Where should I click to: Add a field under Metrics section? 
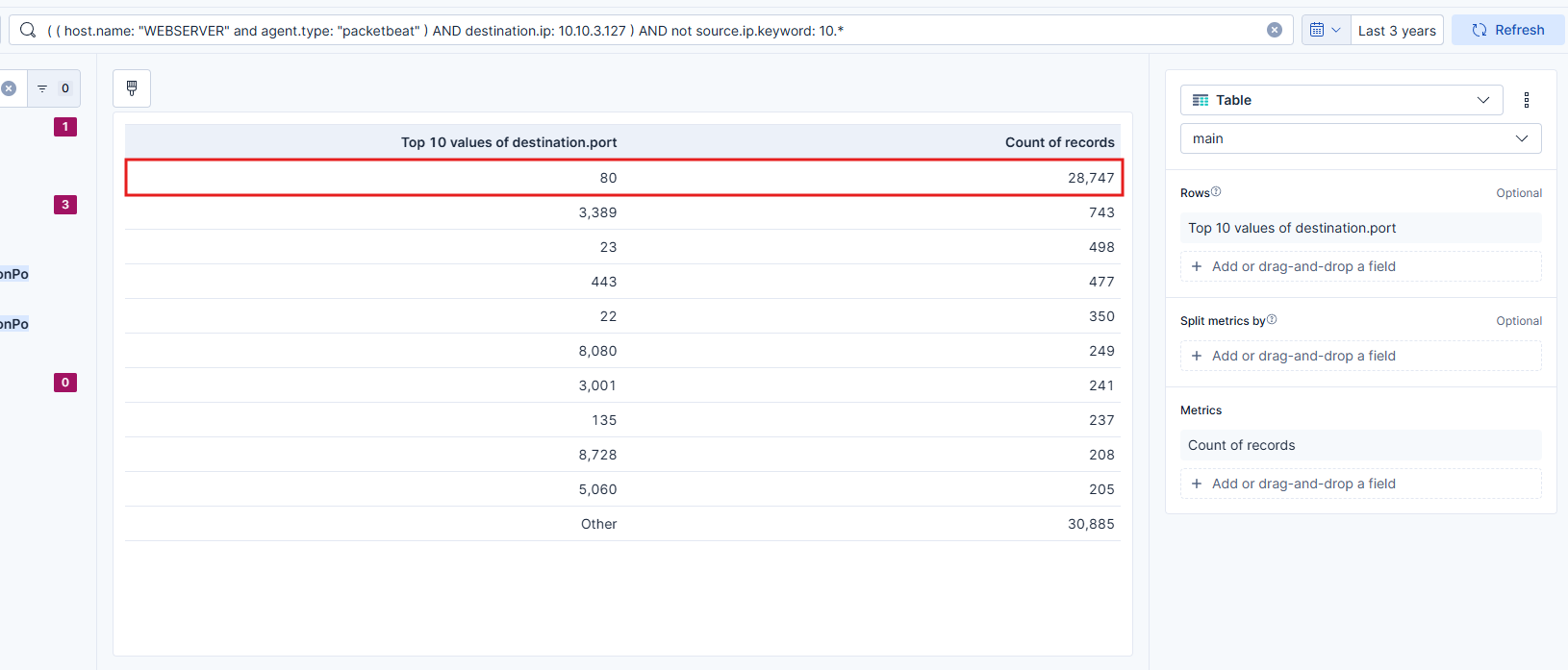[x=1360, y=484]
